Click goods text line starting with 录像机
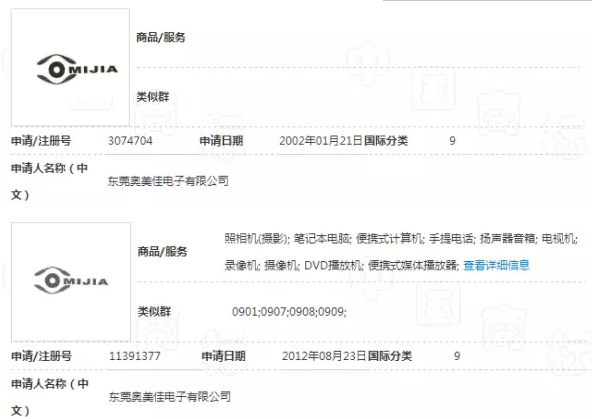The height and width of the screenshot is (419, 592). [x=342, y=265]
